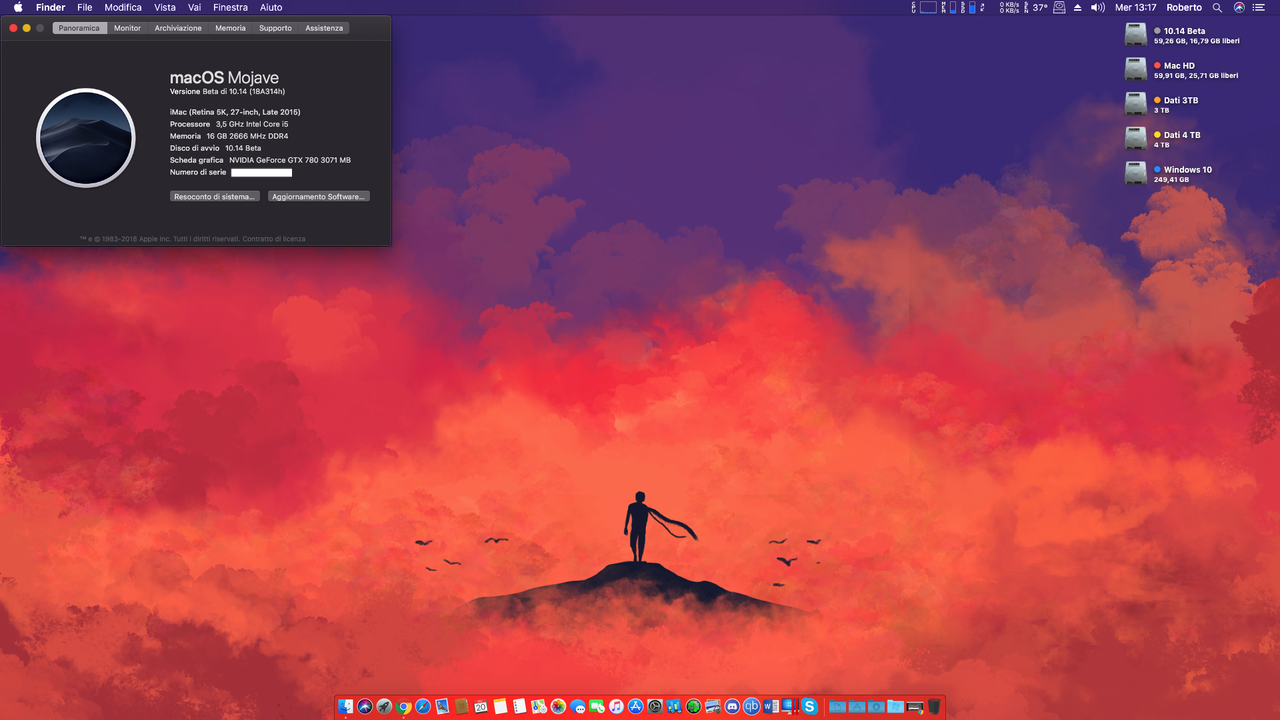The width and height of the screenshot is (1280, 720).
Task: Select the Panoramica tab
Action: click(79, 28)
